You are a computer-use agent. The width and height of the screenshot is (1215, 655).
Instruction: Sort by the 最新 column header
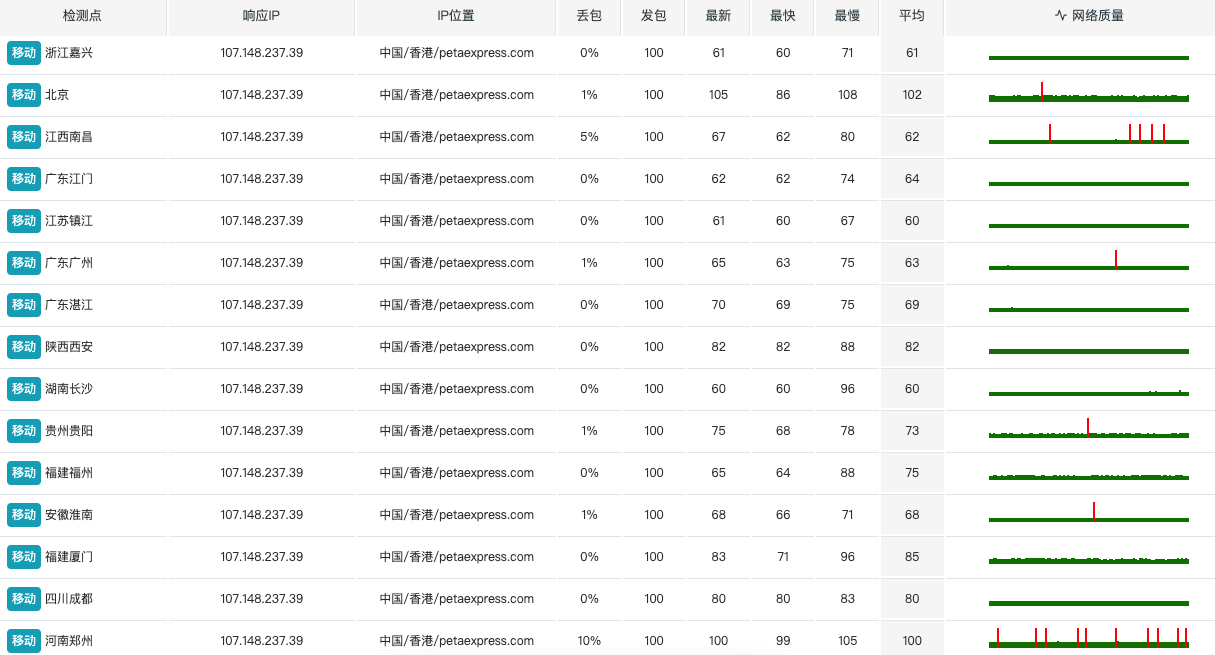[718, 16]
